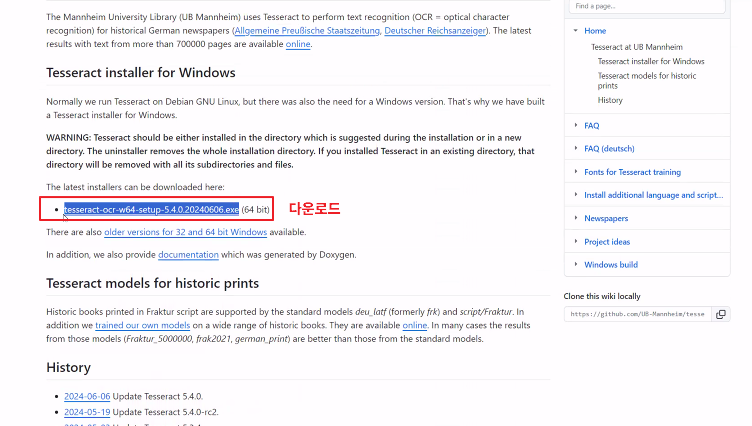Expand the Newspapers section arrow

click(576, 218)
